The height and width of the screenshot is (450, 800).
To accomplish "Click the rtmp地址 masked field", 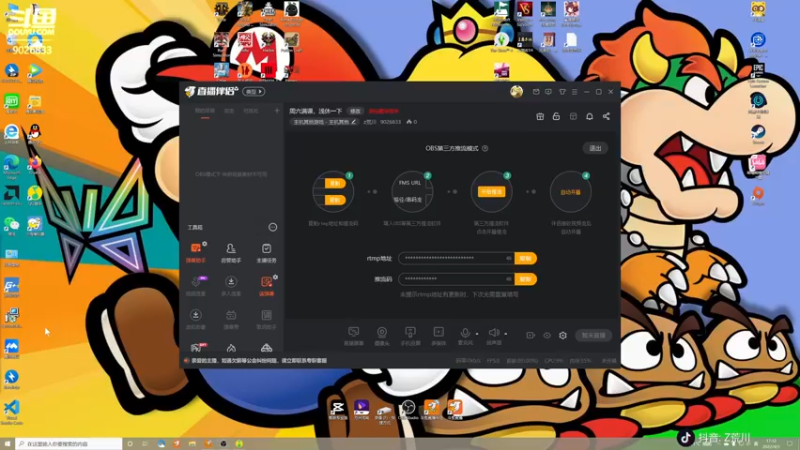I will coord(456,258).
